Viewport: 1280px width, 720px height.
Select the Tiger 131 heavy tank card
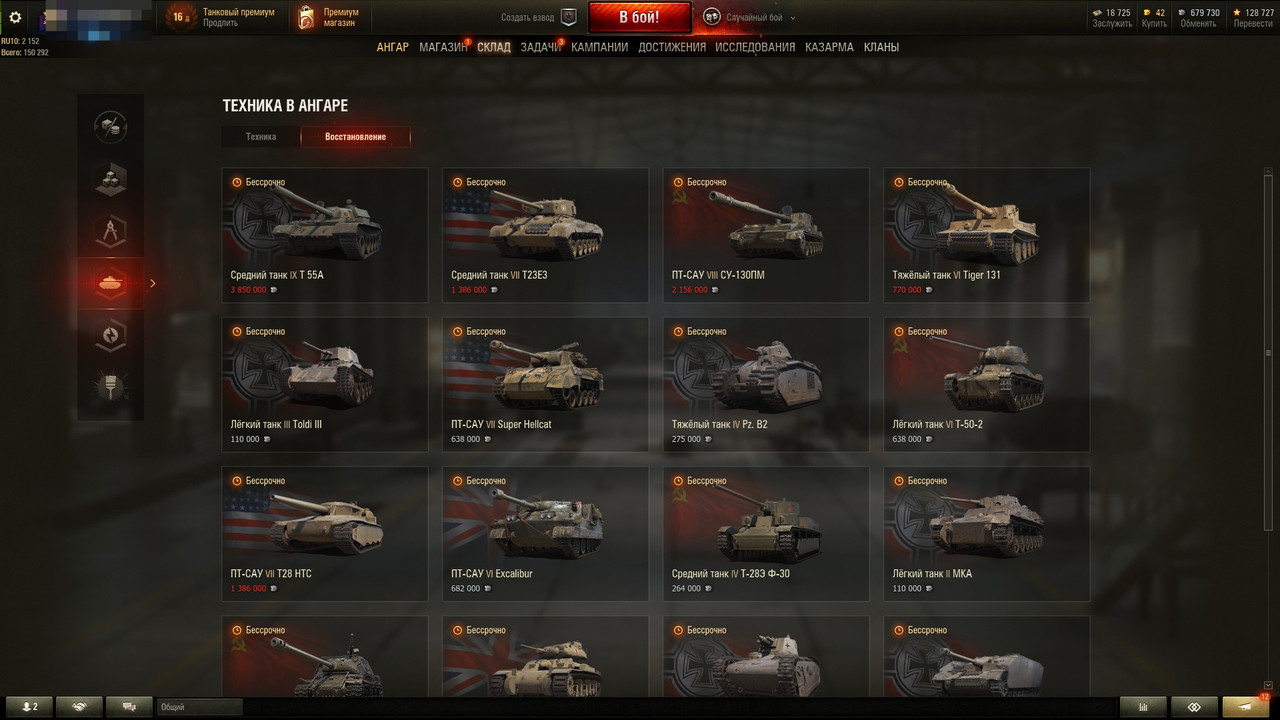coord(987,235)
